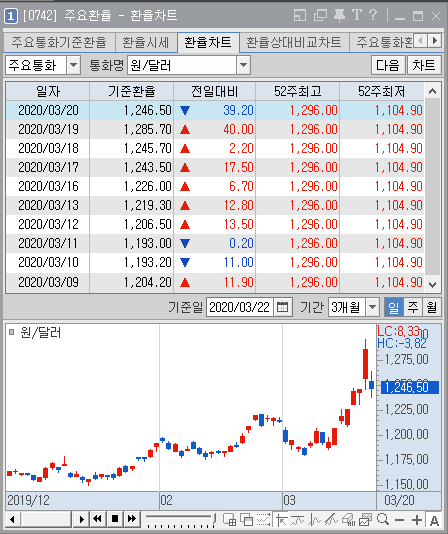Click the chart scroll right arrow
This screenshot has height=534, width=448.
81,519
